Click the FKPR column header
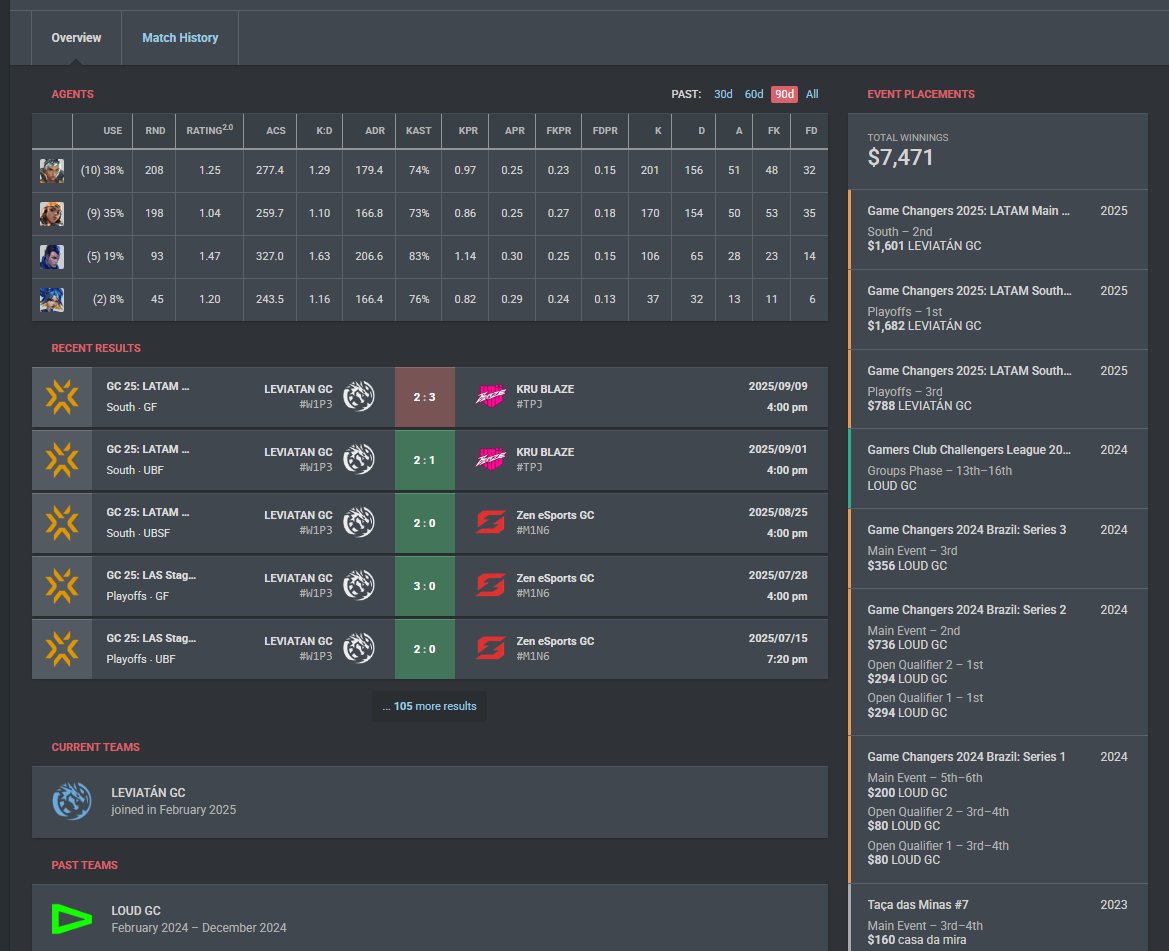This screenshot has width=1169, height=951. click(x=558, y=130)
